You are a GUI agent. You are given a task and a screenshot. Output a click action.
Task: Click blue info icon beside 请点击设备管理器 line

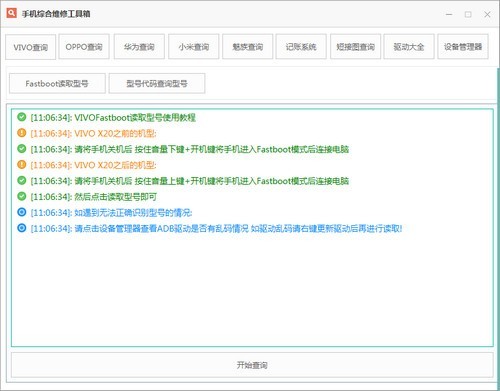point(22,228)
